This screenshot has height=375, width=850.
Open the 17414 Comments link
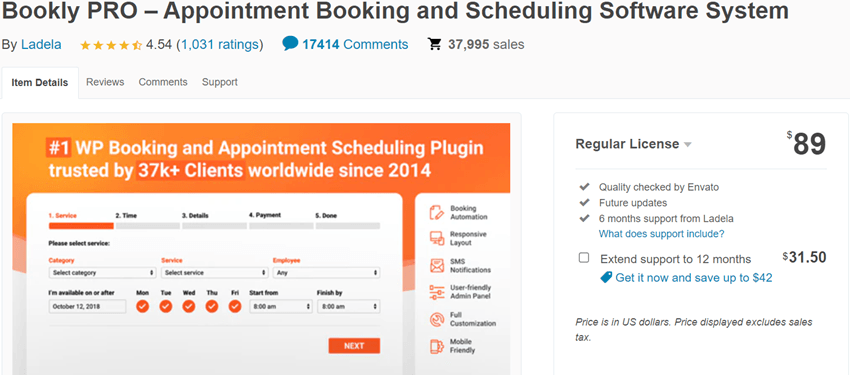(355, 44)
